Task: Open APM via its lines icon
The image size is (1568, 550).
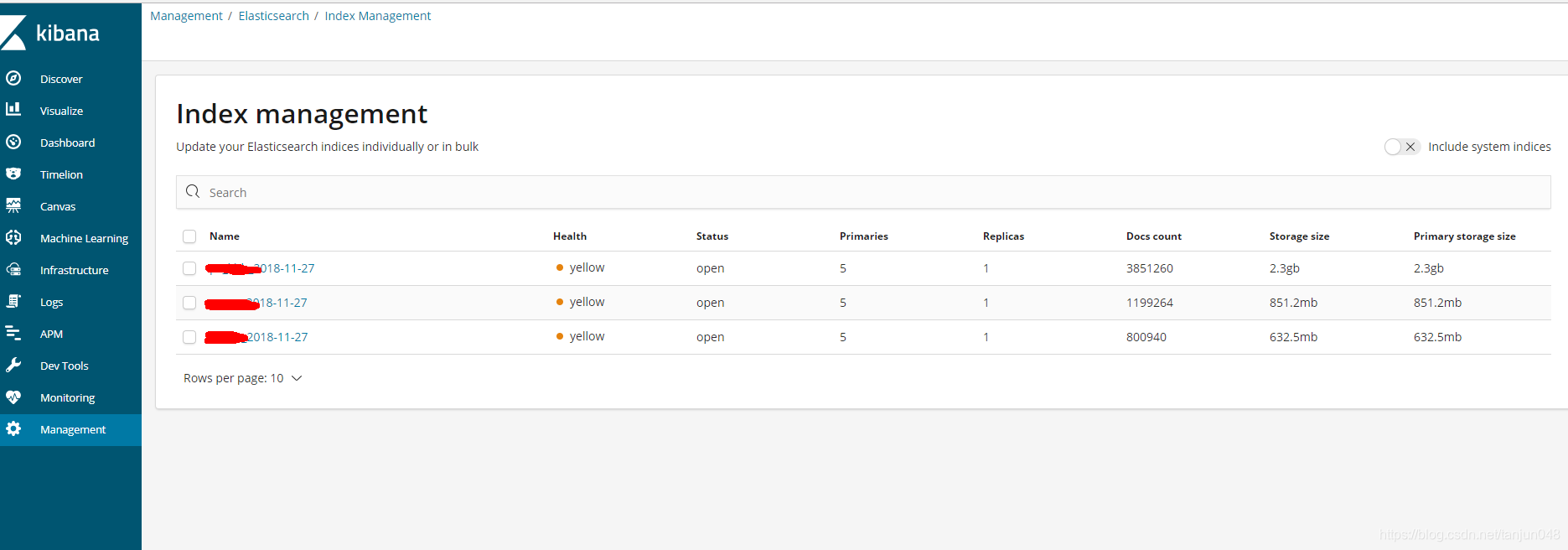Action: coord(13,334)
